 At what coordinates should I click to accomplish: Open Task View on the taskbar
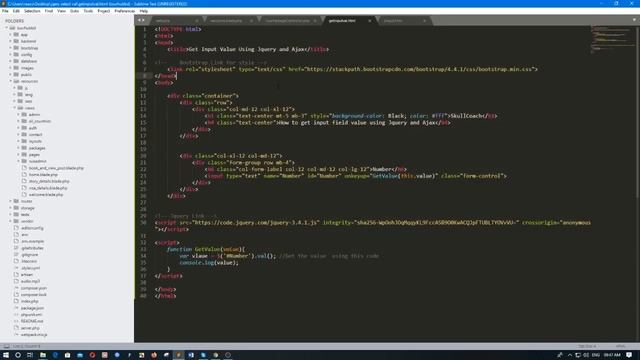[x=30, y=355]
